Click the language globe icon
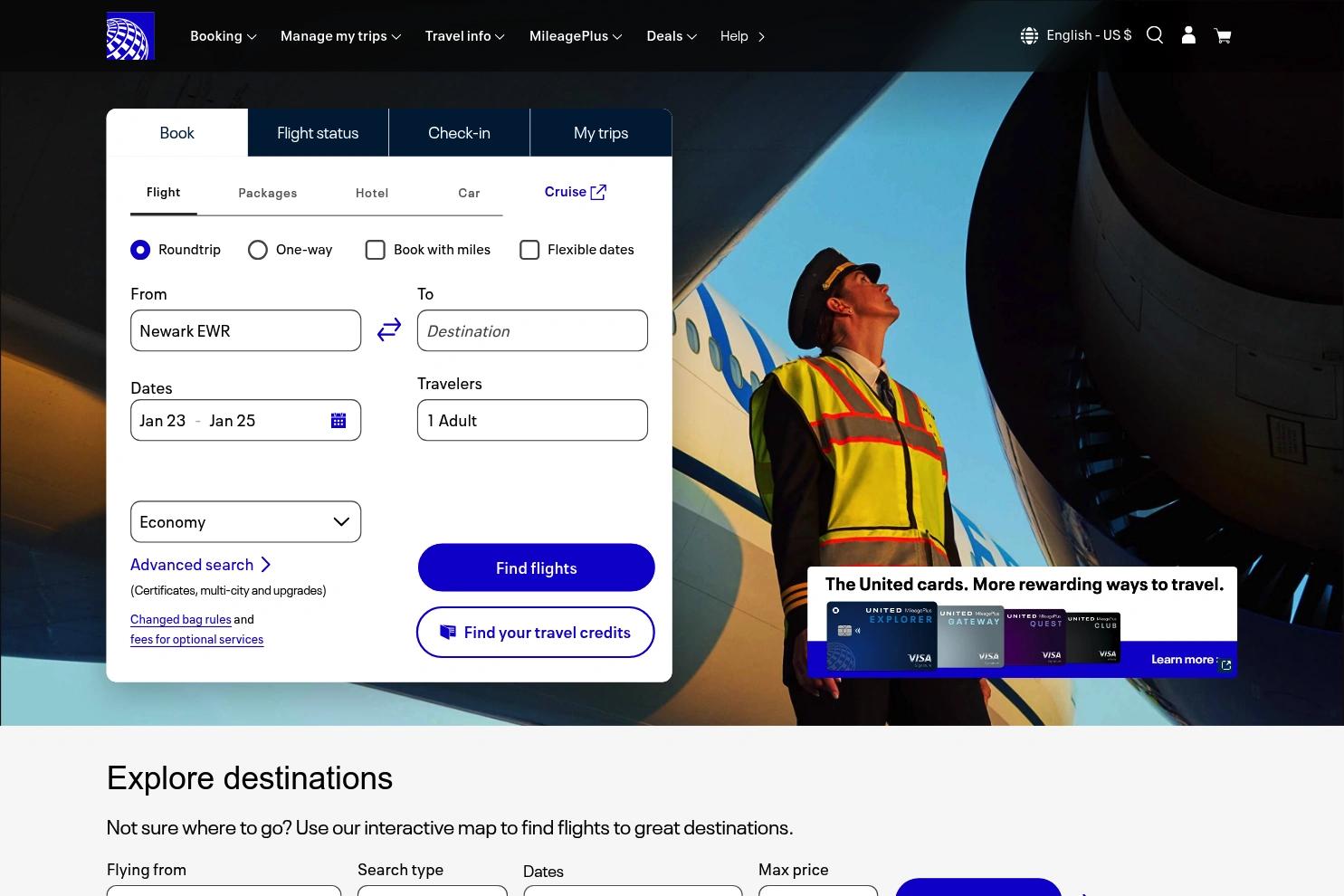The height and width of the screenshot is (896, 1344). click(x=1029, y=36)
